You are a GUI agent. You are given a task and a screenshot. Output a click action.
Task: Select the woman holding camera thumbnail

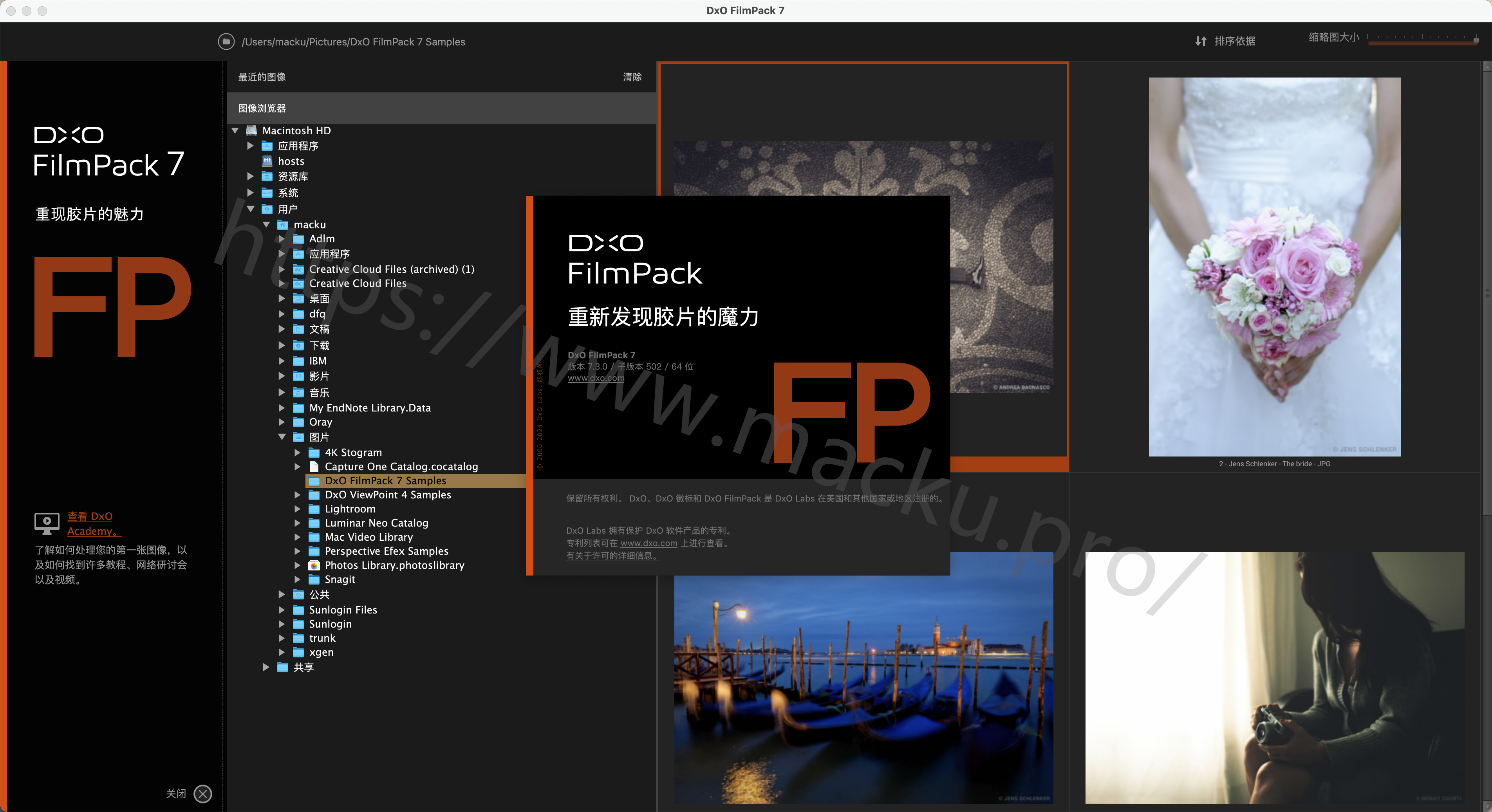[x=1274, y=678]
